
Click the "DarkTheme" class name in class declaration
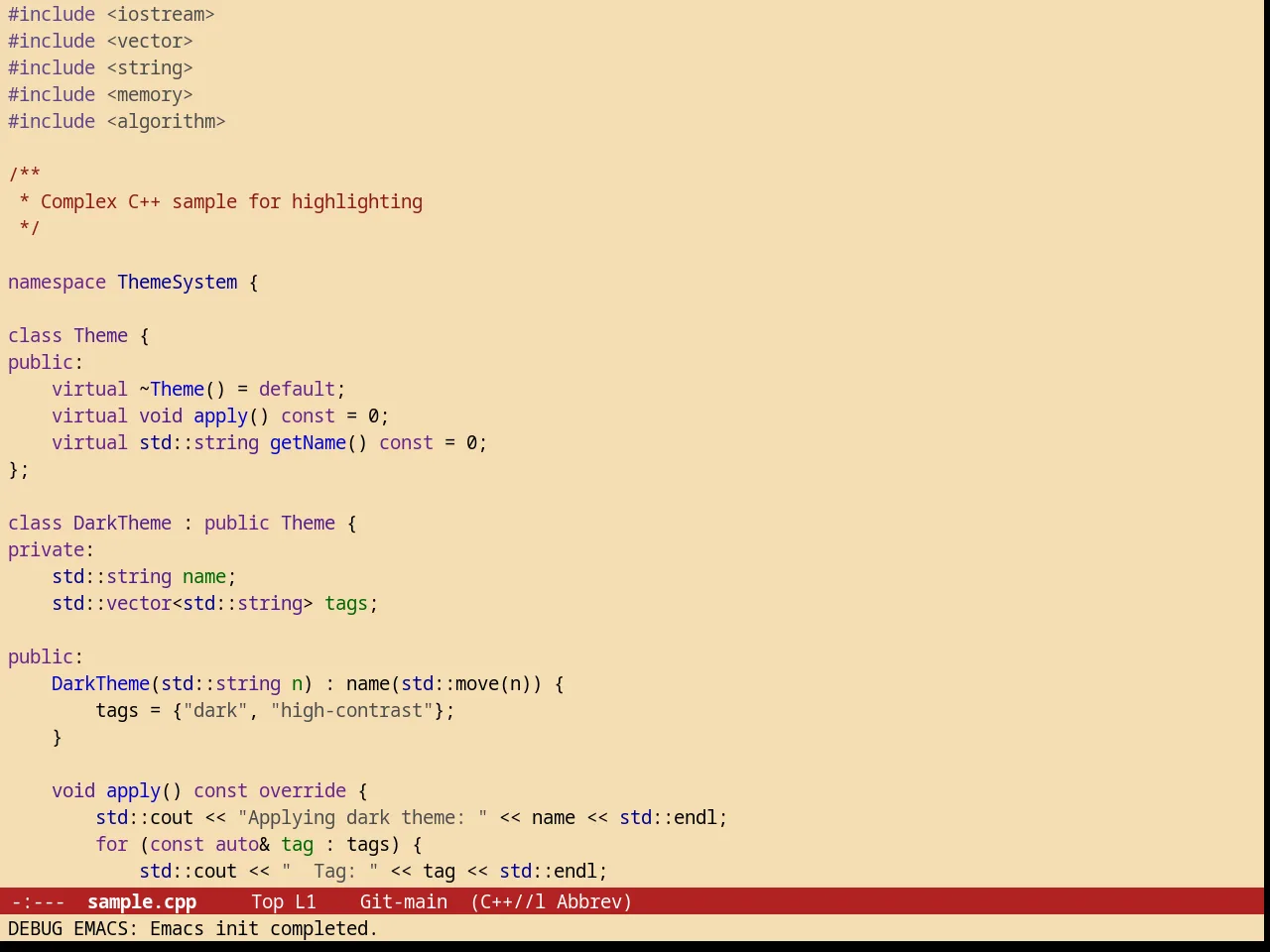pos(122,523)
